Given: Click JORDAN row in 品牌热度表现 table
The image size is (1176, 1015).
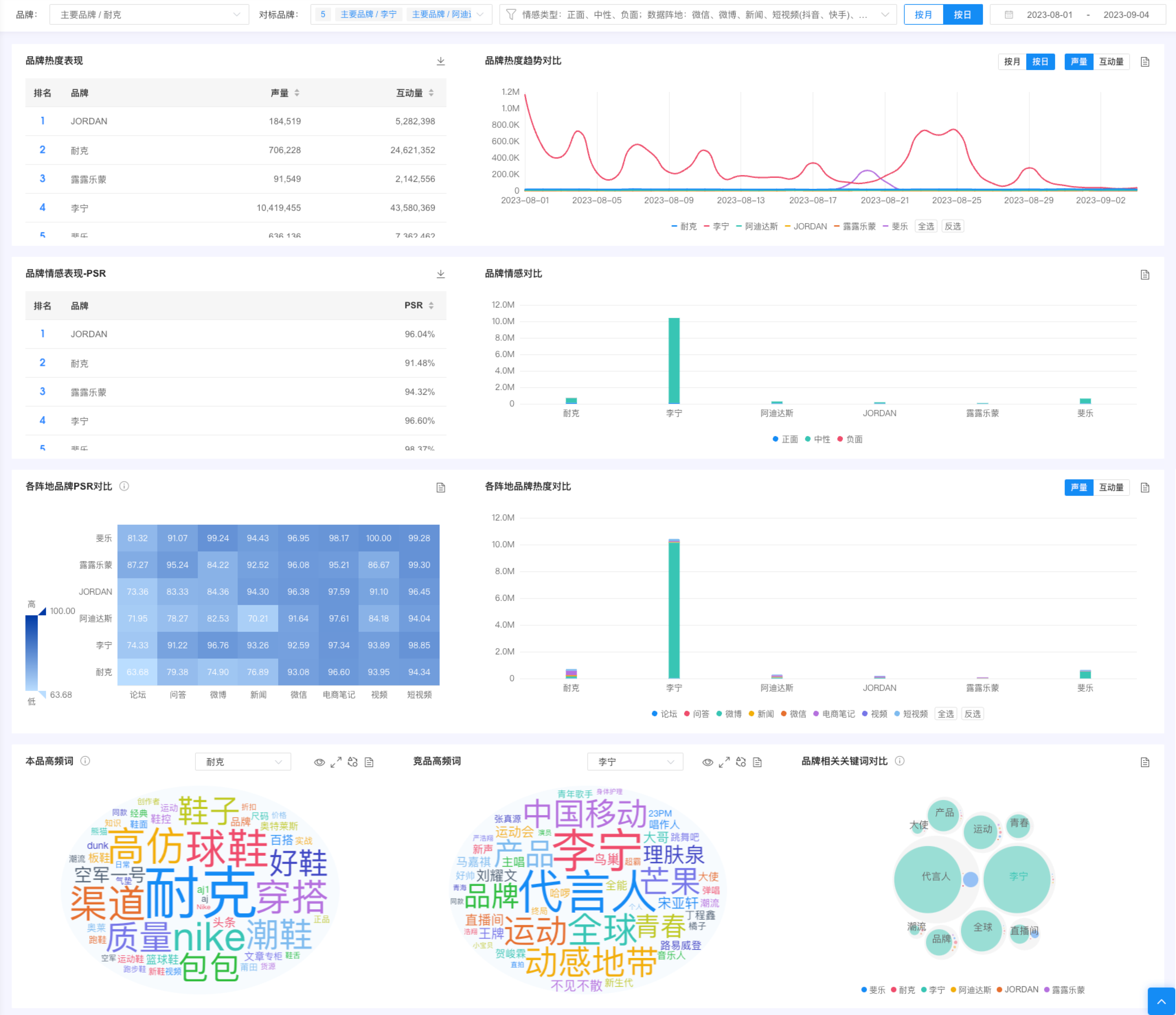Looking at the screenshot, I should pyautogui.click(x=236, y=122).
